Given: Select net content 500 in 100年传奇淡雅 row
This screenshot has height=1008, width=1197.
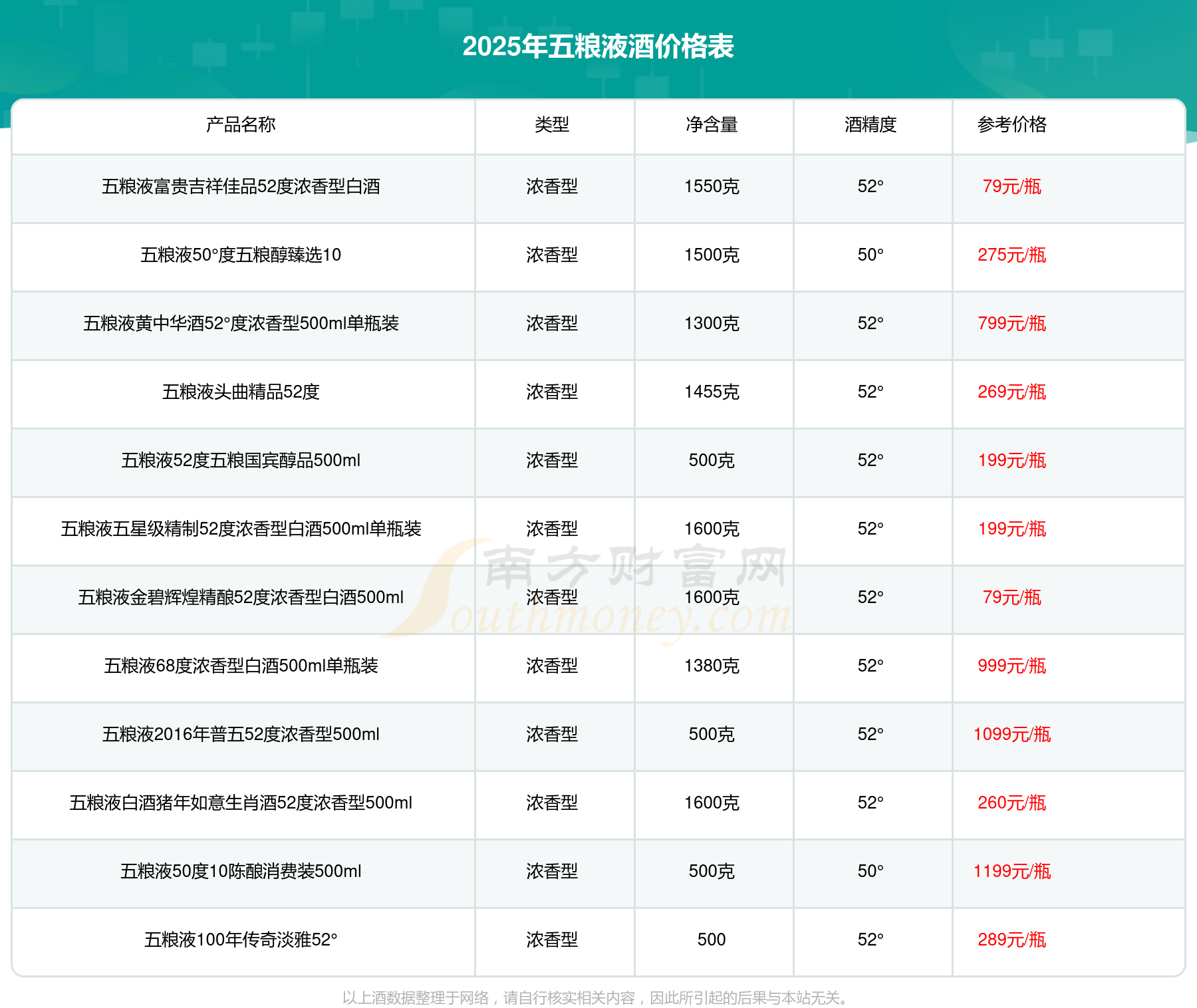Looking at the screenshot, I should 712,940.
